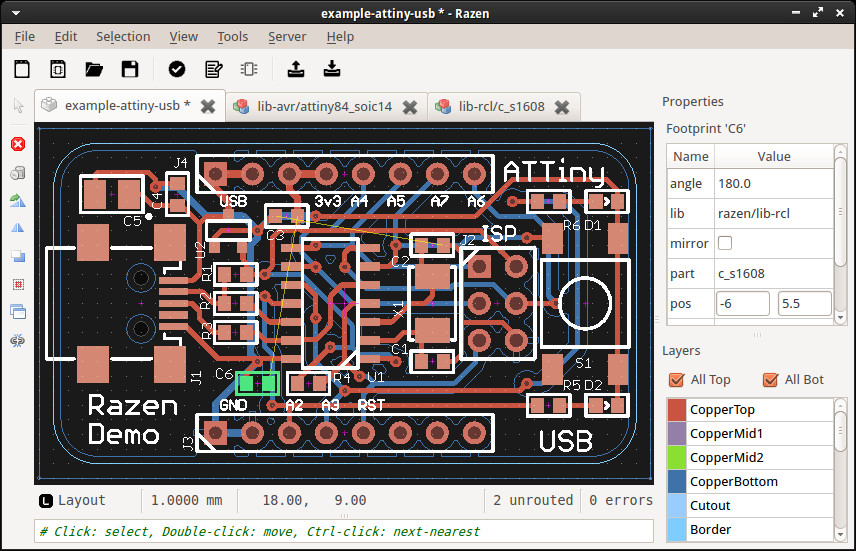
Task: Click the rotate tool with green arrow
Action: point(18,201)
